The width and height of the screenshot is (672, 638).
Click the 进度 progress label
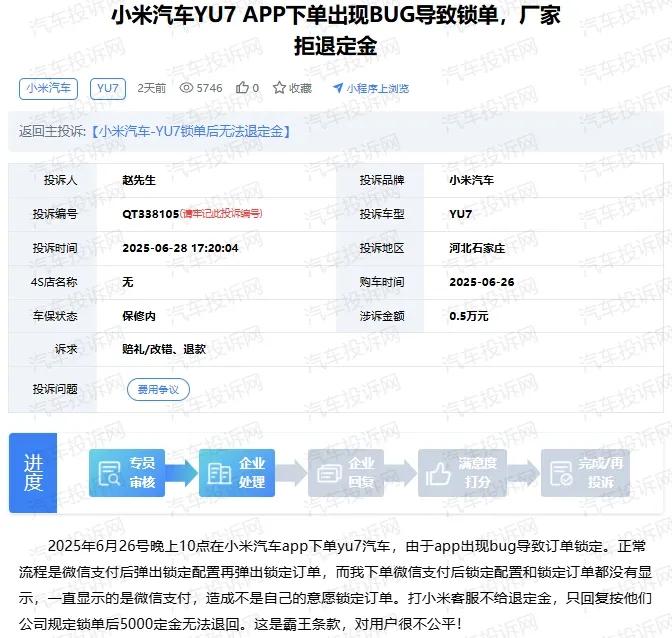point(34,473)
